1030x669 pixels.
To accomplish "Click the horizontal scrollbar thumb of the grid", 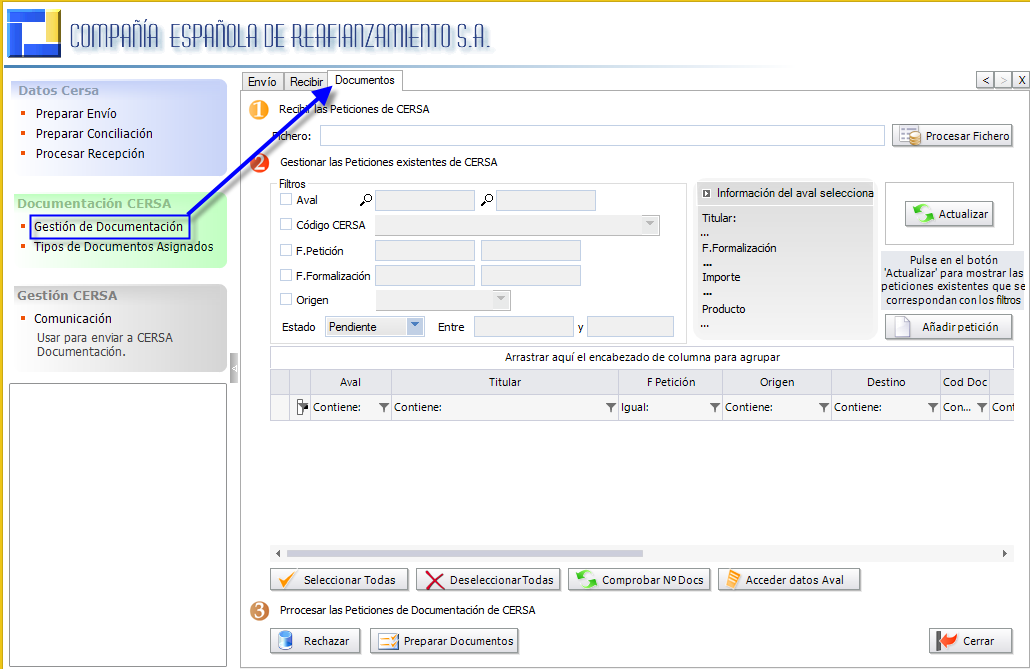I will pos(464,553).
